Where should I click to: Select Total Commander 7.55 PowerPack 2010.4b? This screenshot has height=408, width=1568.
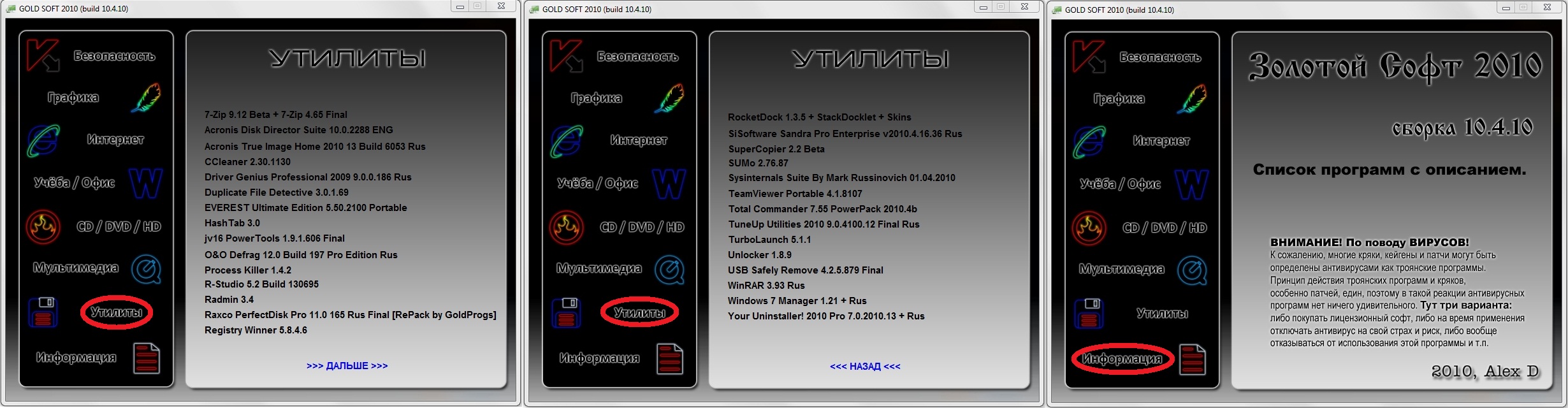click(x=823, y=209)
